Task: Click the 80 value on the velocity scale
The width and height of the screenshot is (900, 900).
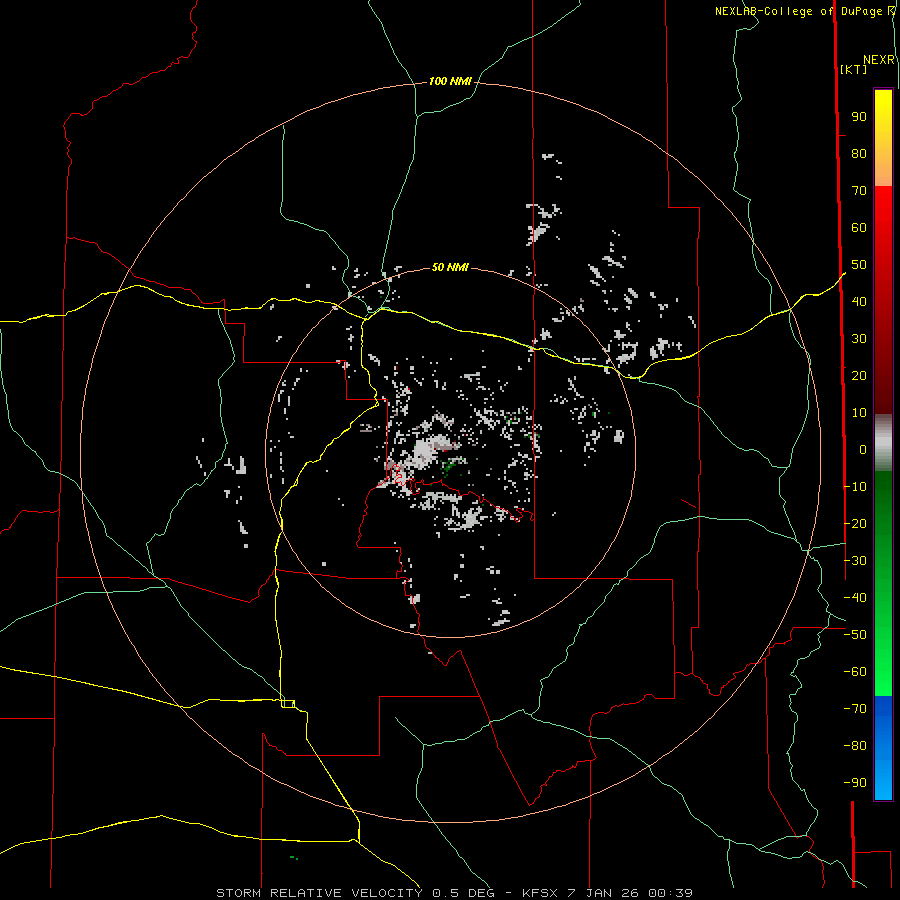Action: [859, 153]
